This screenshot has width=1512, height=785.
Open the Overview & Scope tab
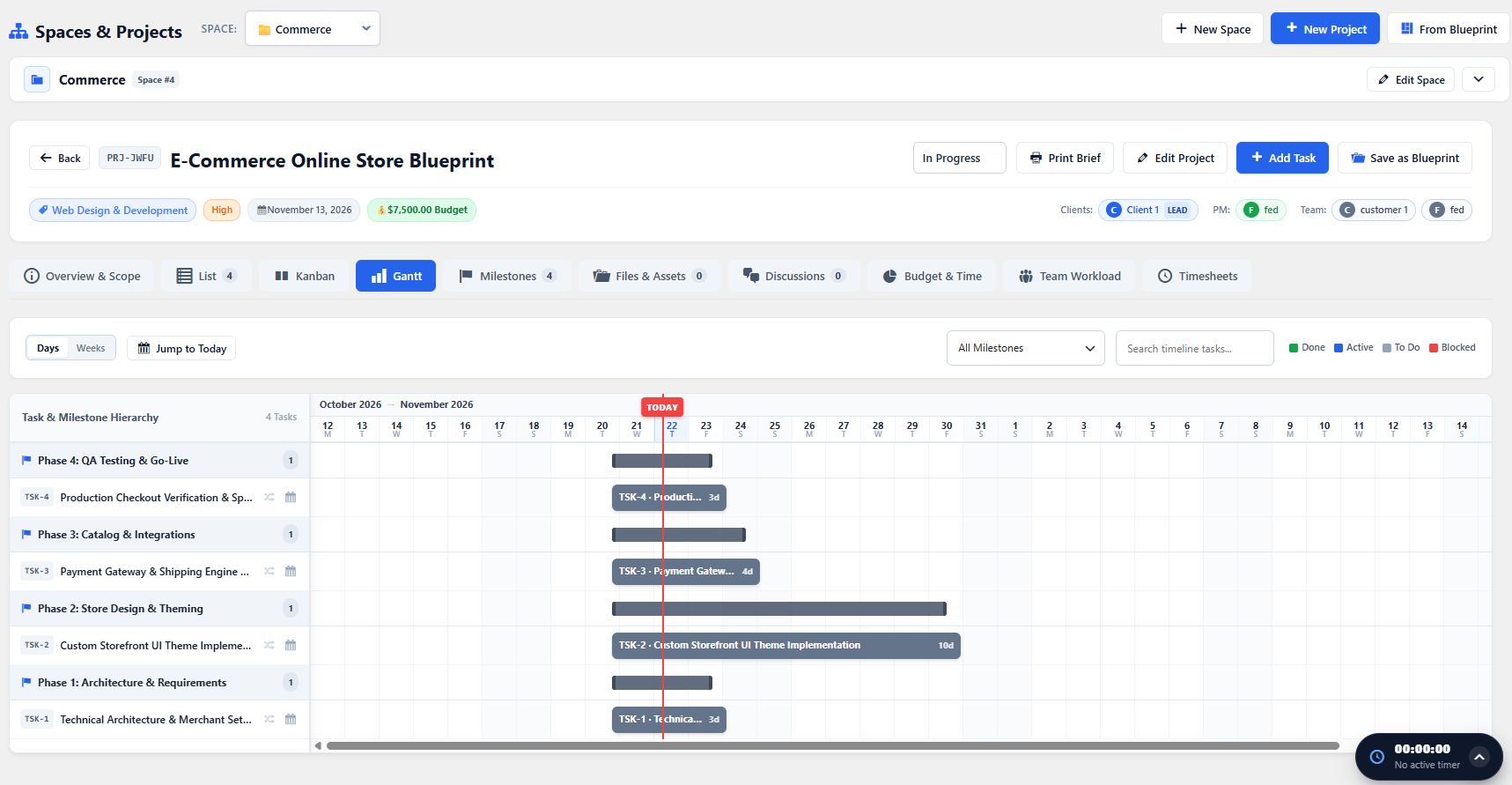pyautogui.click(x=82, y=276)
